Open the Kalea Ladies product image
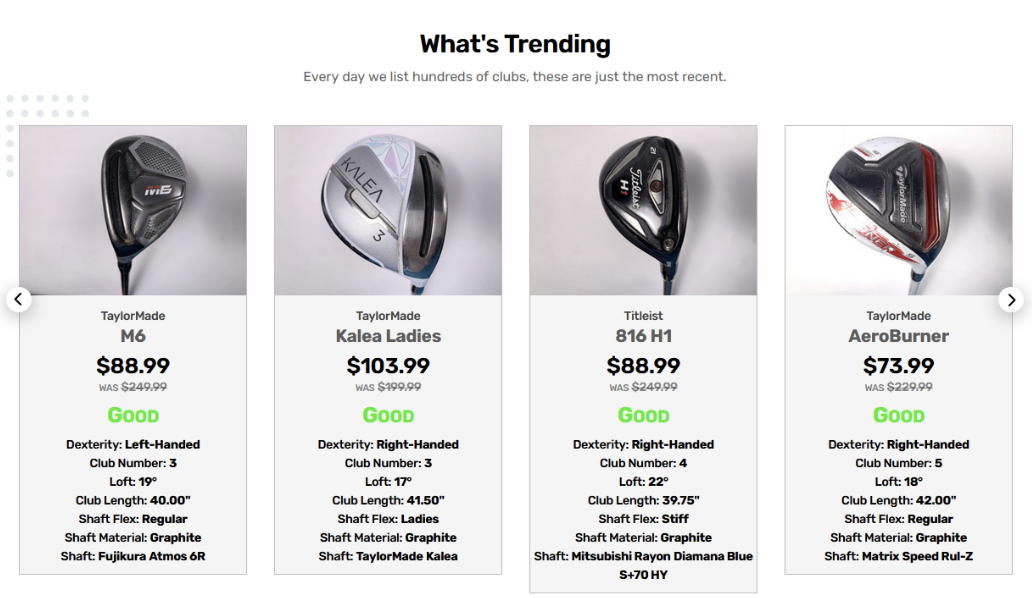Screen dimensions: 1032x598 (x=388, y=210)
